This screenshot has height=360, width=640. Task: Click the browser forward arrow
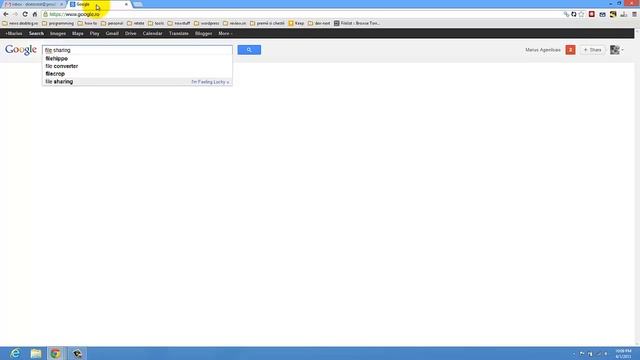pos(15,14)
